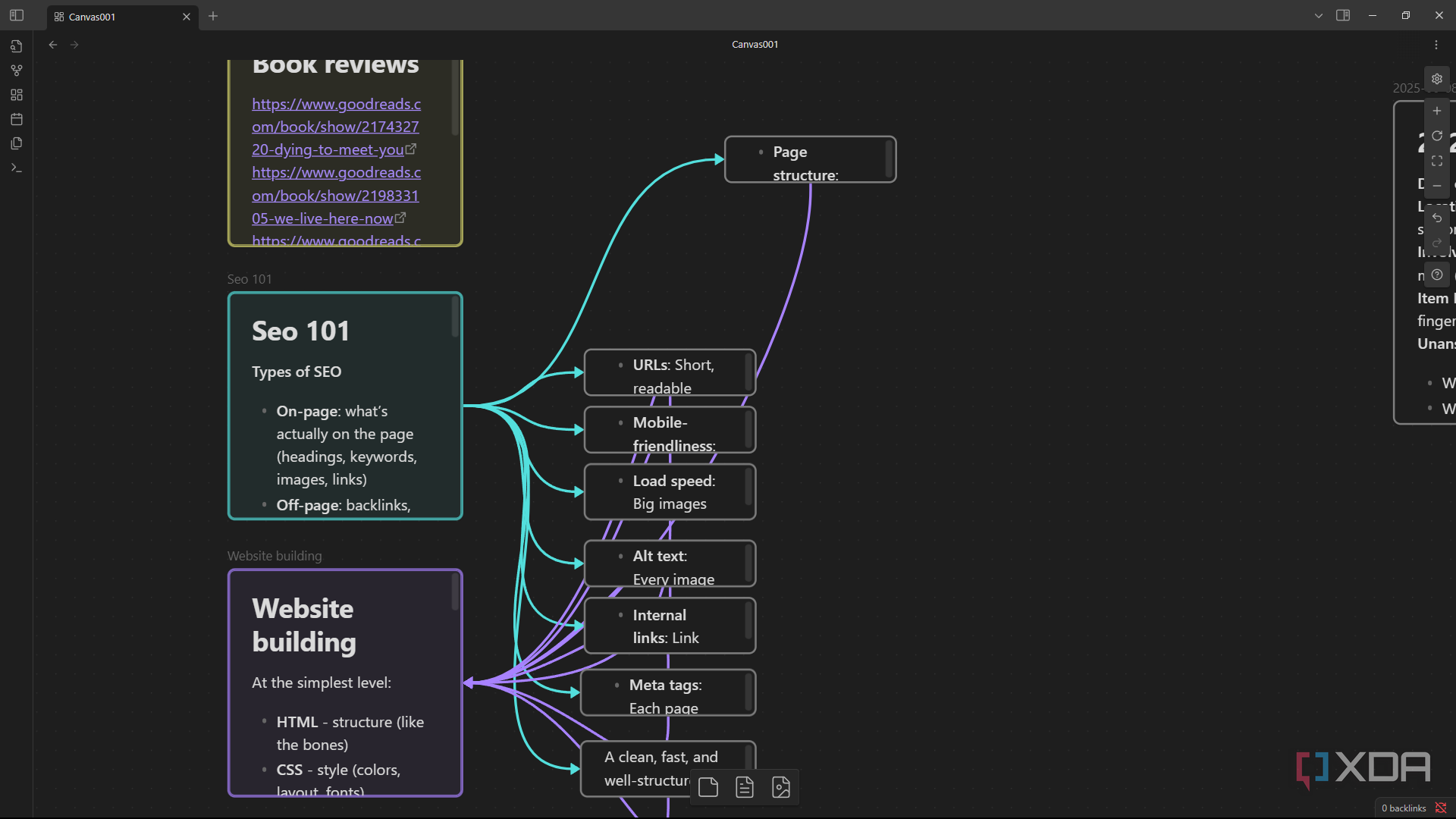1456x819 pixels.
Task: Insert template via the ribbon icon
Action: click(x=17, y=143)
